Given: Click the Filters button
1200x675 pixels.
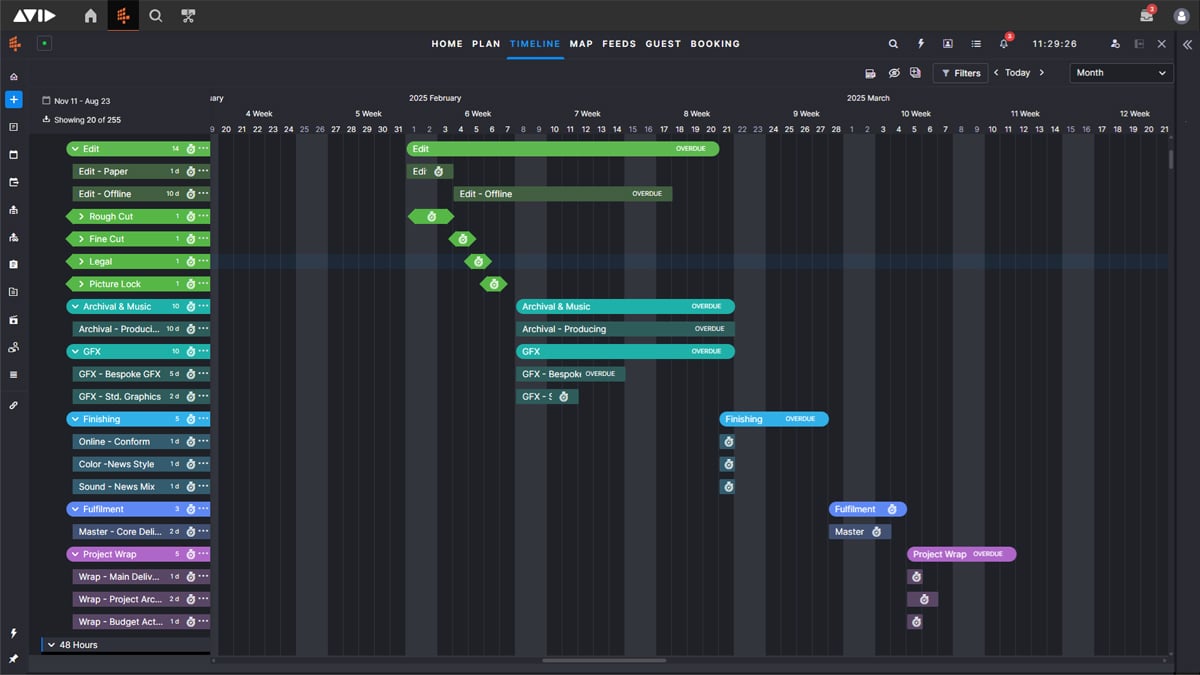Looking at the screenshot, I should (x=960, y=73).
